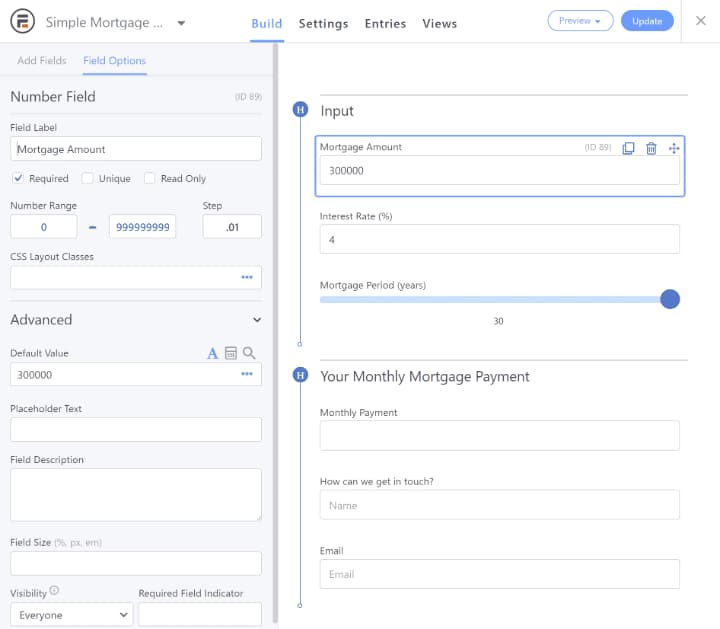The height and width of the screenshot is (629, 720).
Task: Select Your Monthly Mortgage Payment heading
Action: point(425,376)
